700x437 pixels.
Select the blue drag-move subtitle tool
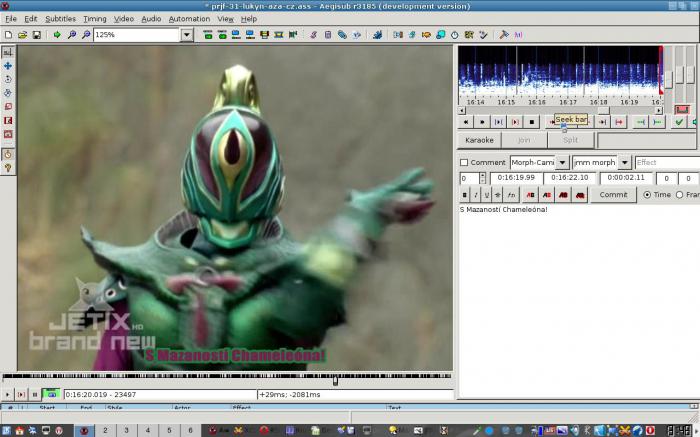[8, 66]
